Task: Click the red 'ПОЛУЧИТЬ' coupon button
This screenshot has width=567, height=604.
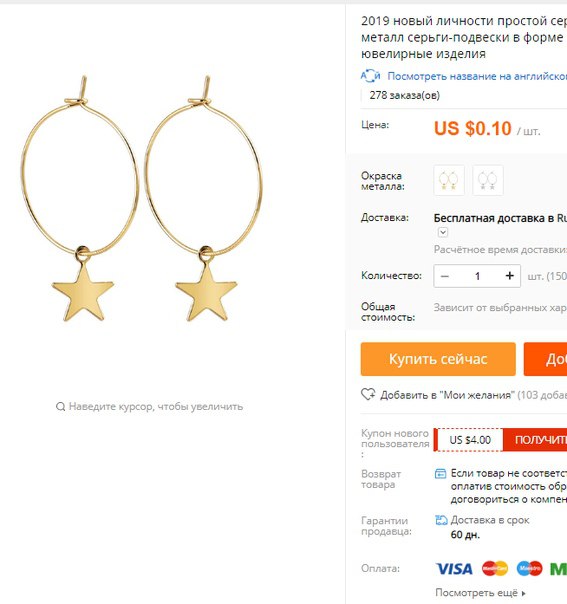Action: pos(535,440)
